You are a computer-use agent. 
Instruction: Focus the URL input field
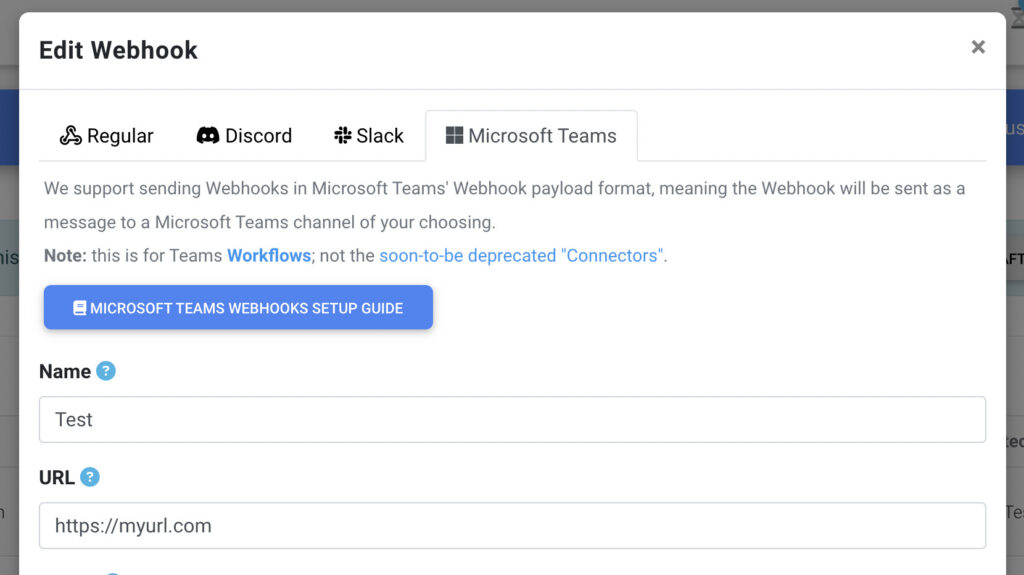click(x=513, y=525)
